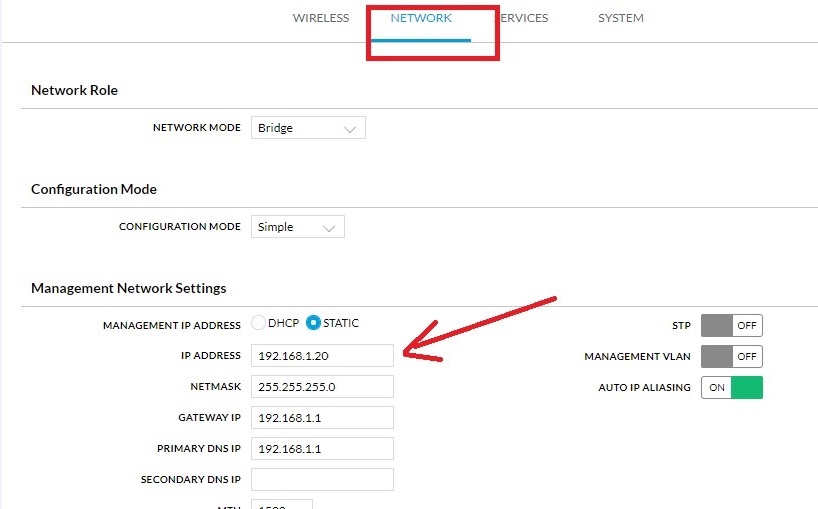818x509 pixels.
Task: Click the Management Network Settings heading
Action: tap(129, 288)
